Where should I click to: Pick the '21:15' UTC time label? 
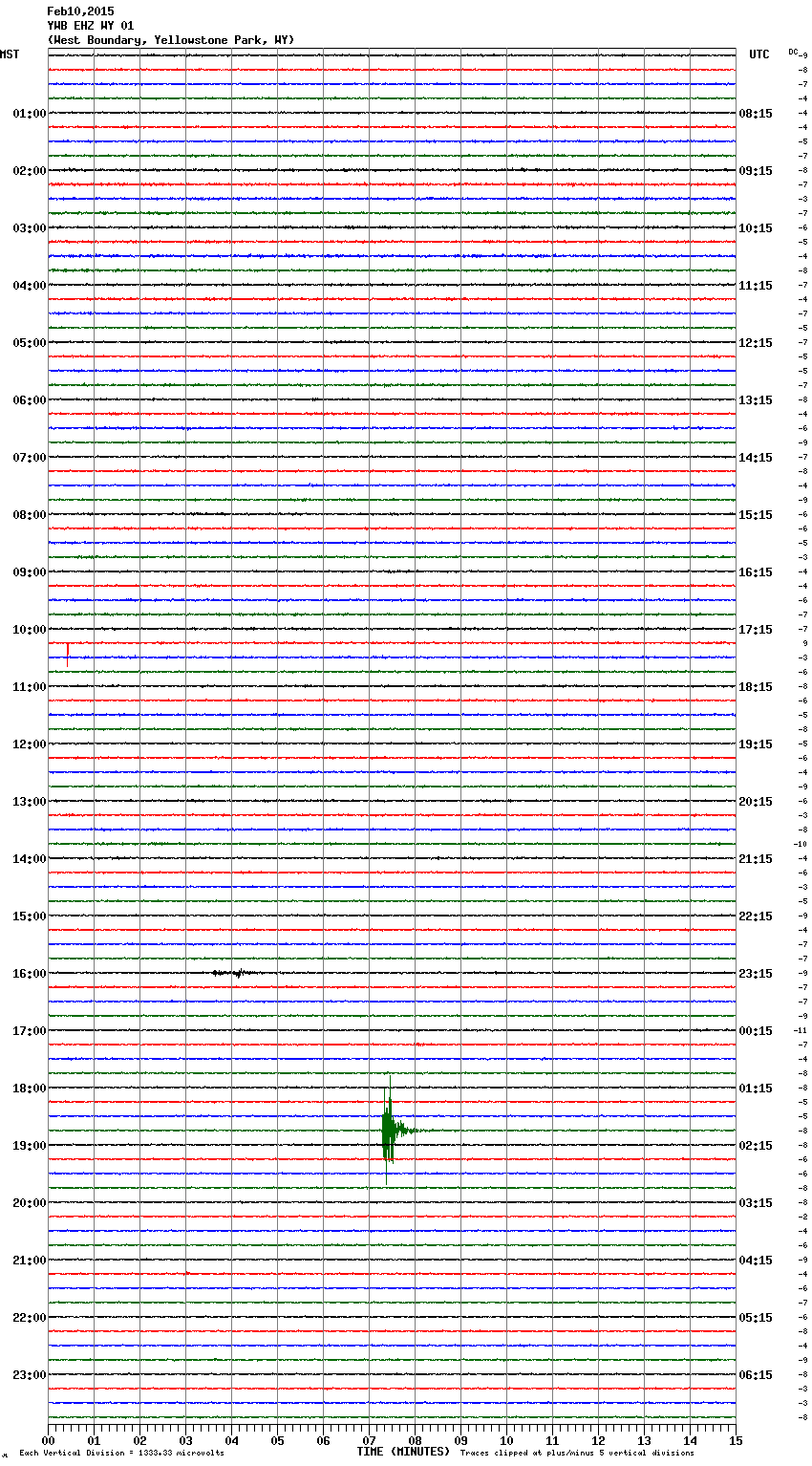pyautogui.click(x=756, y=859)
